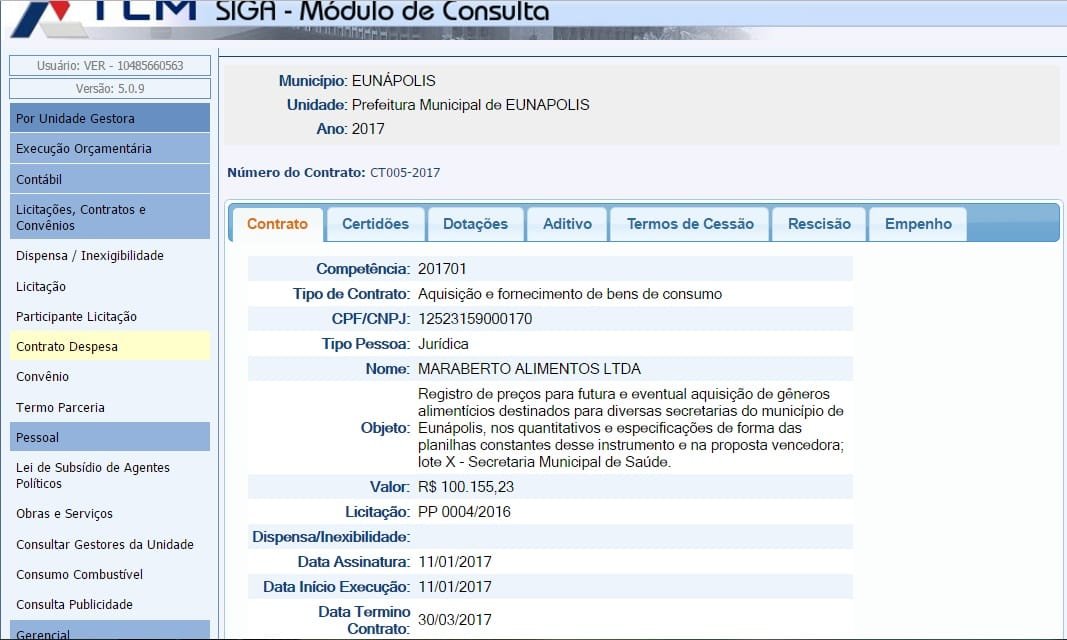The image size is (1067, 640).
Task: Open the Termos de Cessão tab
Action: tap(689, 224)
